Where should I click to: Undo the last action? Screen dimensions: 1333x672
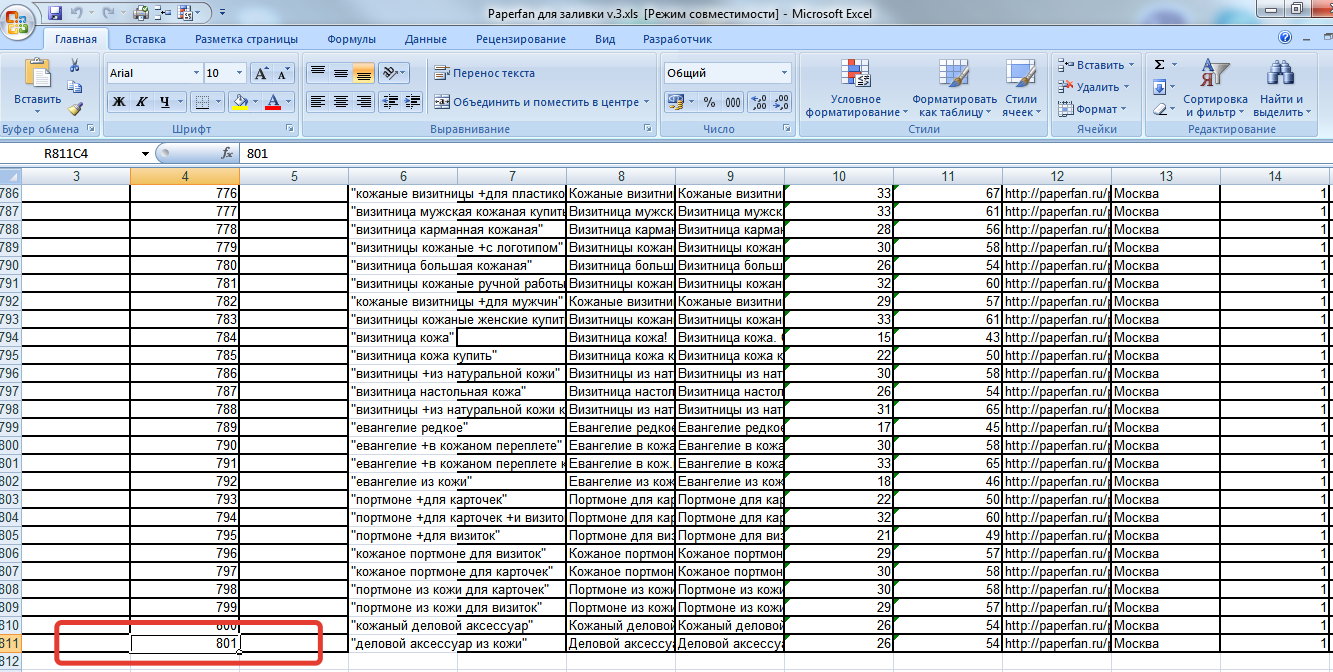point(77,13)
